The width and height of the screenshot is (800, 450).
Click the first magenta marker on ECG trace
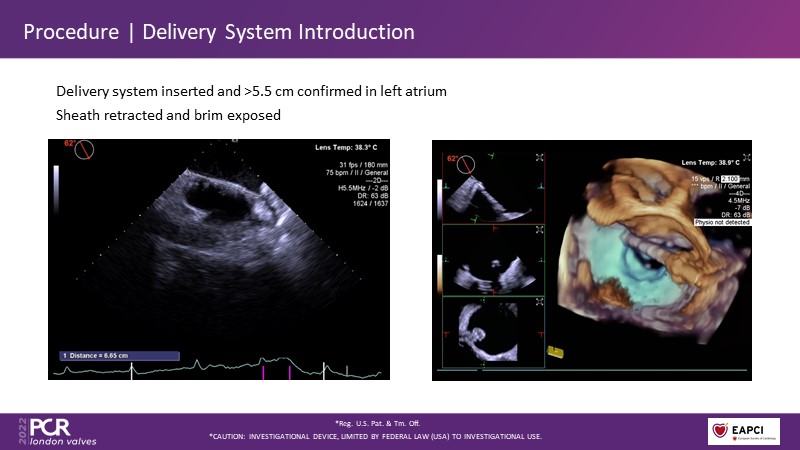(264, 371)
